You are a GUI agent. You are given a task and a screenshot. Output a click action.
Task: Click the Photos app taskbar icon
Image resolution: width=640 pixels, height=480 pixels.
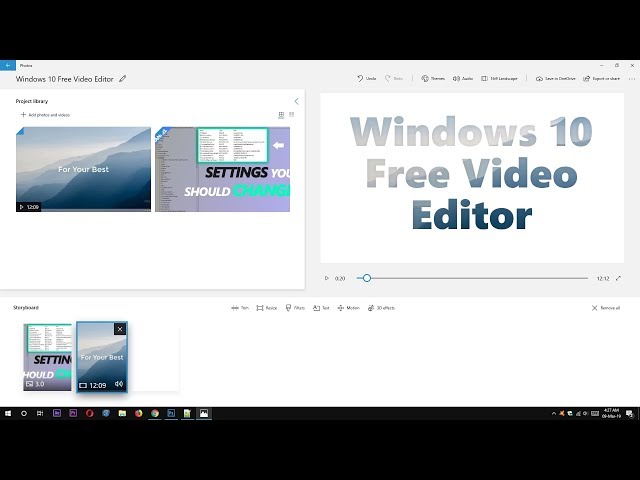[x=204, y=413]
